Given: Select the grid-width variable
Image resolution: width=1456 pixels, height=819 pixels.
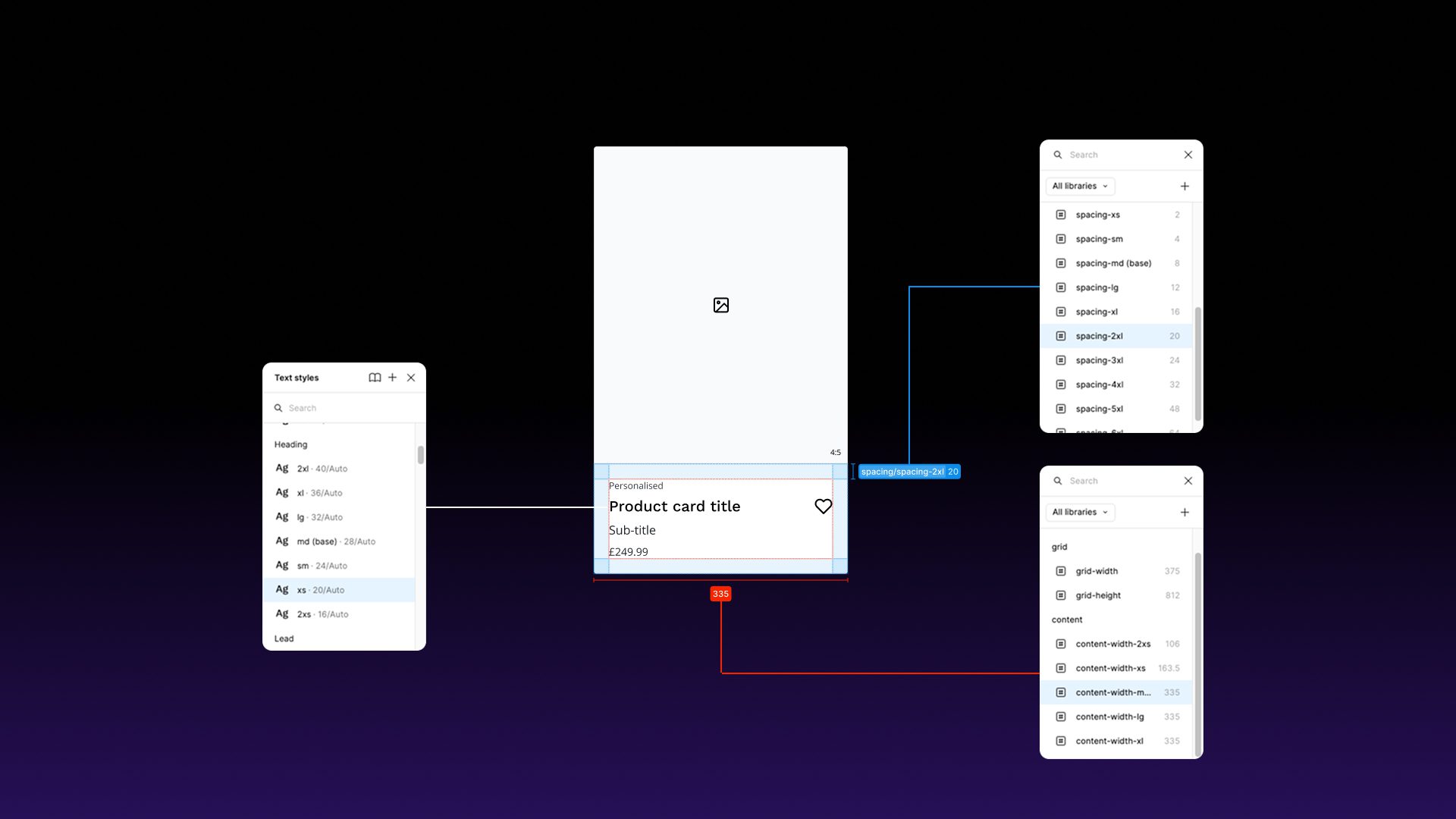Looking at the screenshot, I should coord(1116,571).
